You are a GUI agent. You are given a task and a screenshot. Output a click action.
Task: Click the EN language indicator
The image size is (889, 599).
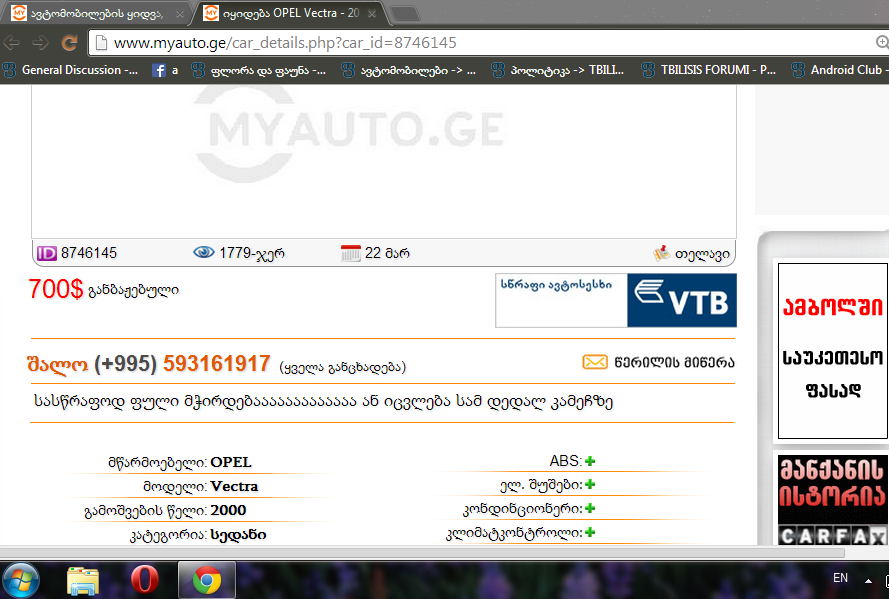tap(840, 578)
